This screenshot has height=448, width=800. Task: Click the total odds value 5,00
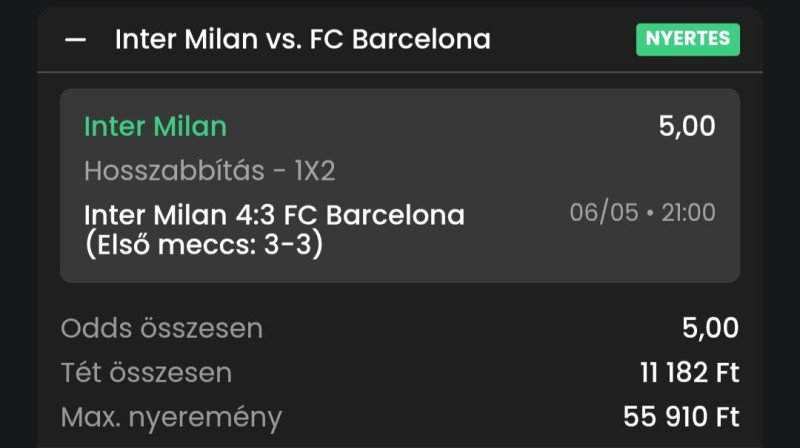click(710, 328)
